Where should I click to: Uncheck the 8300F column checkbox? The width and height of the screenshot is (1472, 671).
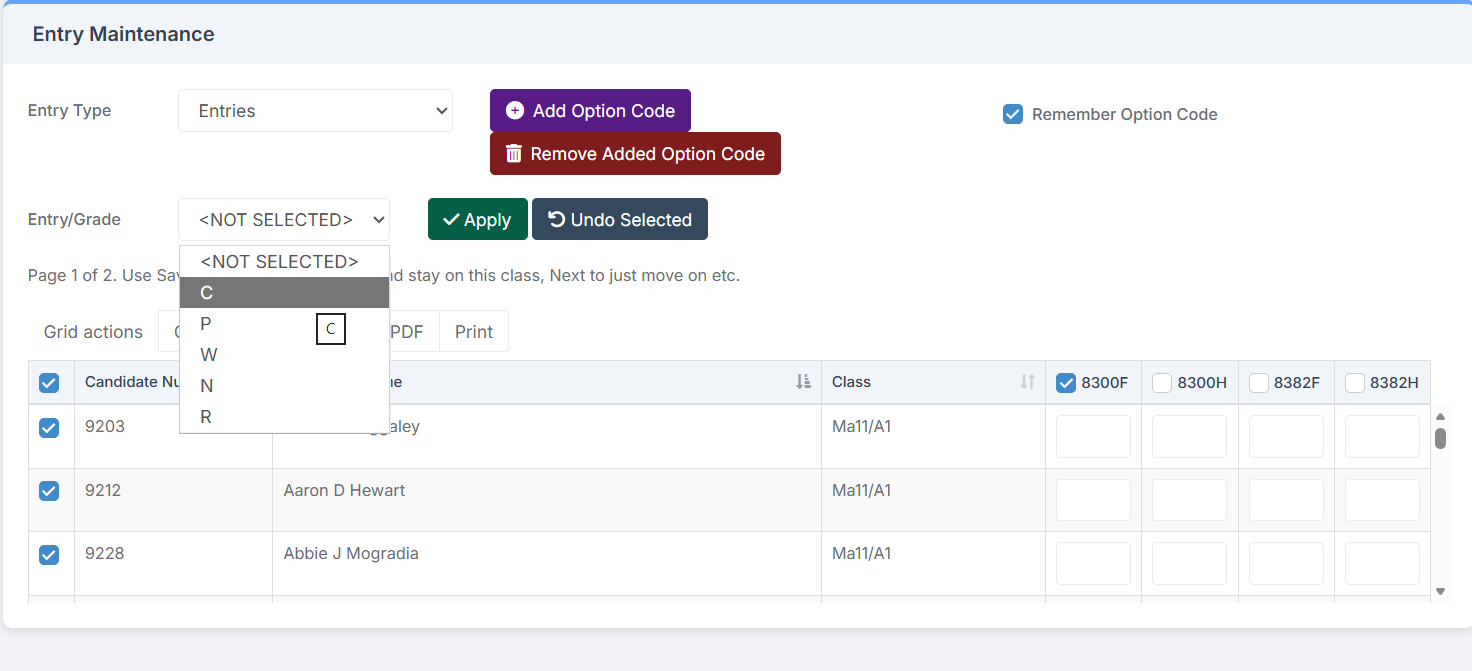click(1066, 383)
